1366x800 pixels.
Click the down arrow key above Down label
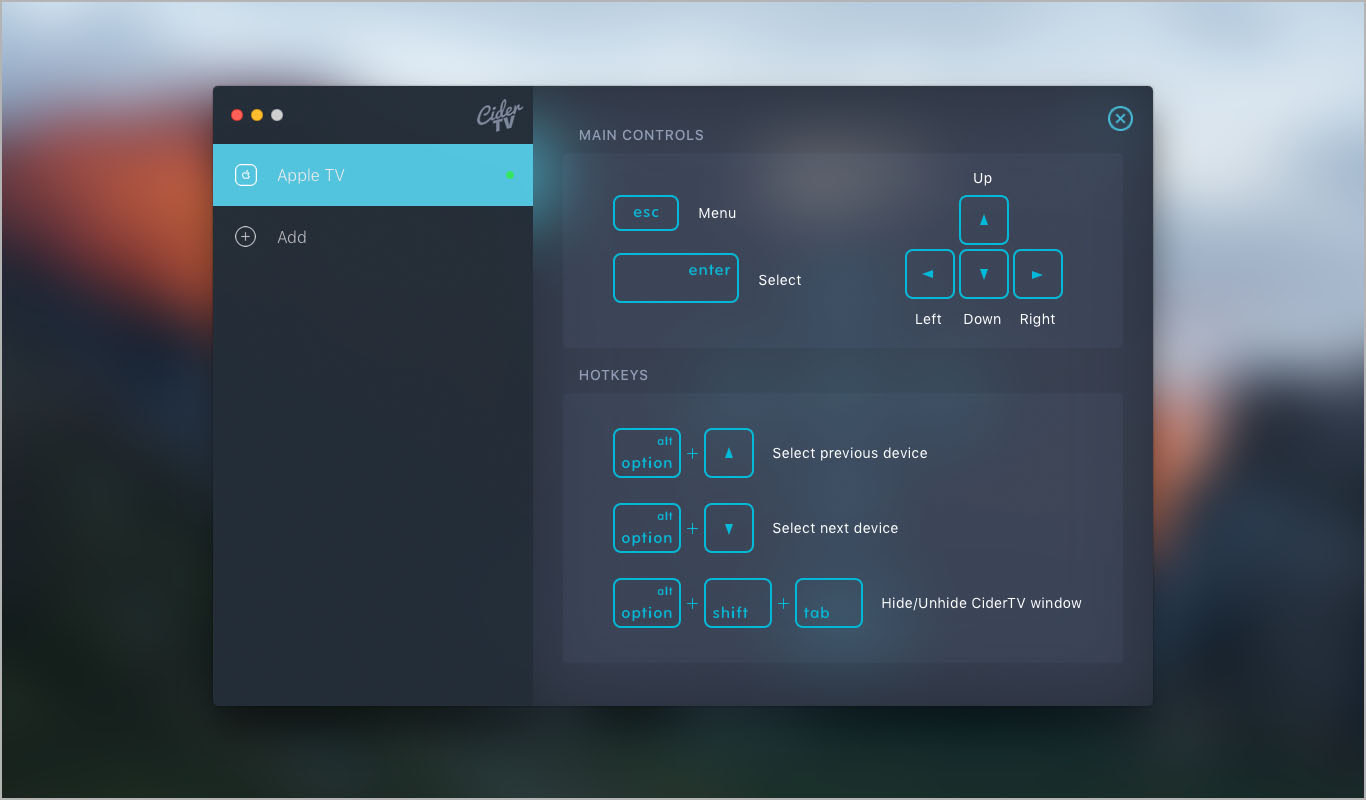pos(984,274)
